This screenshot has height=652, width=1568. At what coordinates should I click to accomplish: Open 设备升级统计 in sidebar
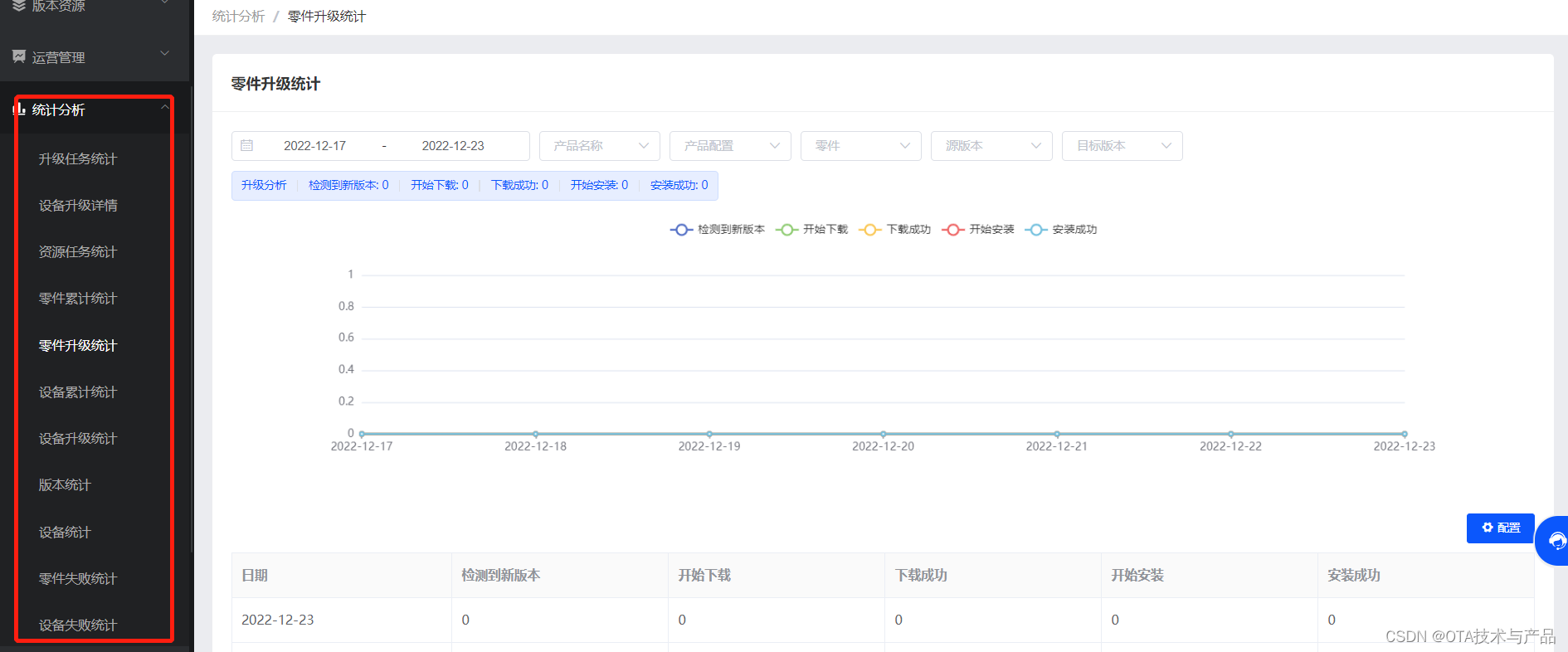tap(78, 439)
